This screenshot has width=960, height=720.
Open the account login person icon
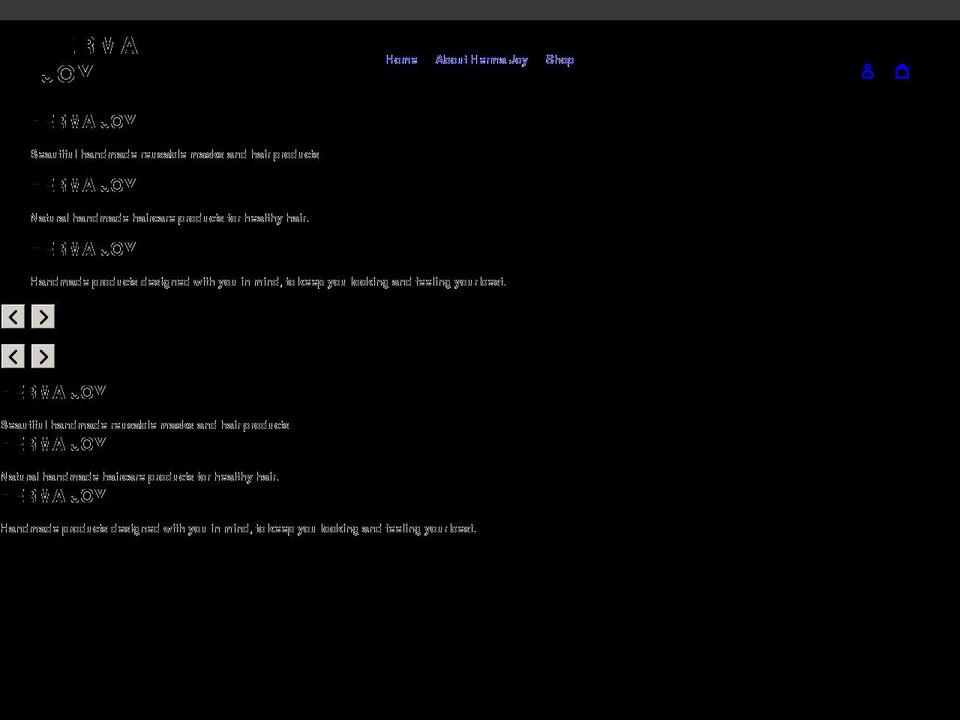pos(867,71)
